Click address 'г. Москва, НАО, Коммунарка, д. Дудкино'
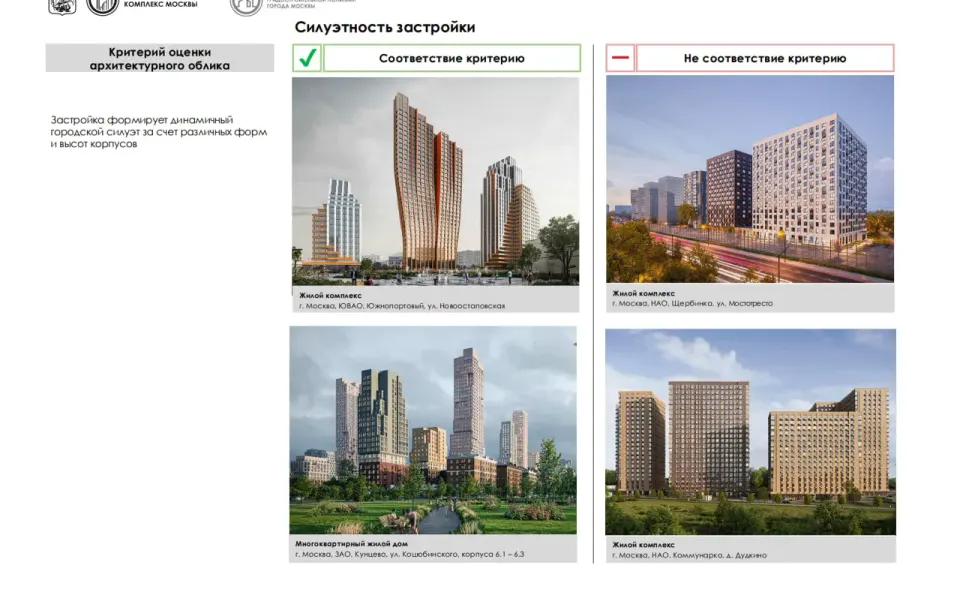The height and width of the screenshot is (595, 960). [x=689, y=556]
